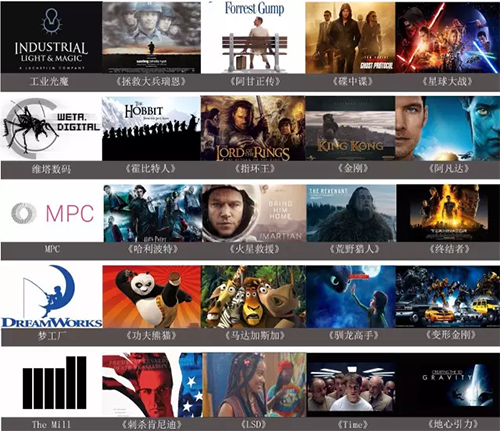Open the Forrest Gump poster
500x431 pixels.
point(253,37)
